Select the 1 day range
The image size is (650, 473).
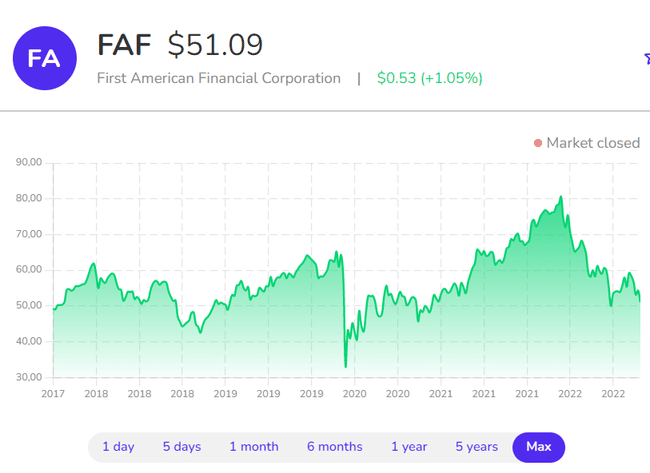pyautogui.click(x=118, y=447)
